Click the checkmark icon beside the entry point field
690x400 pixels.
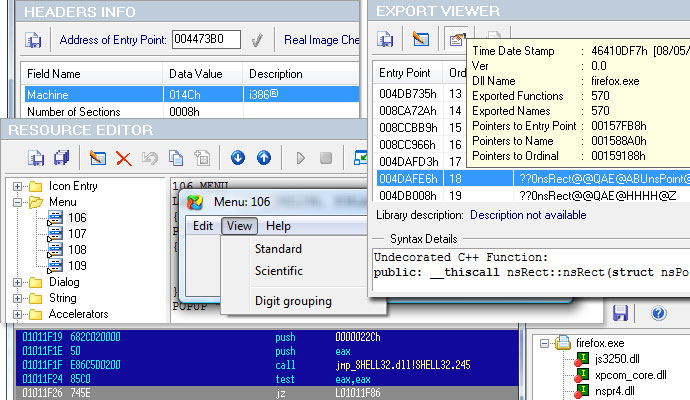coord(257,41)
